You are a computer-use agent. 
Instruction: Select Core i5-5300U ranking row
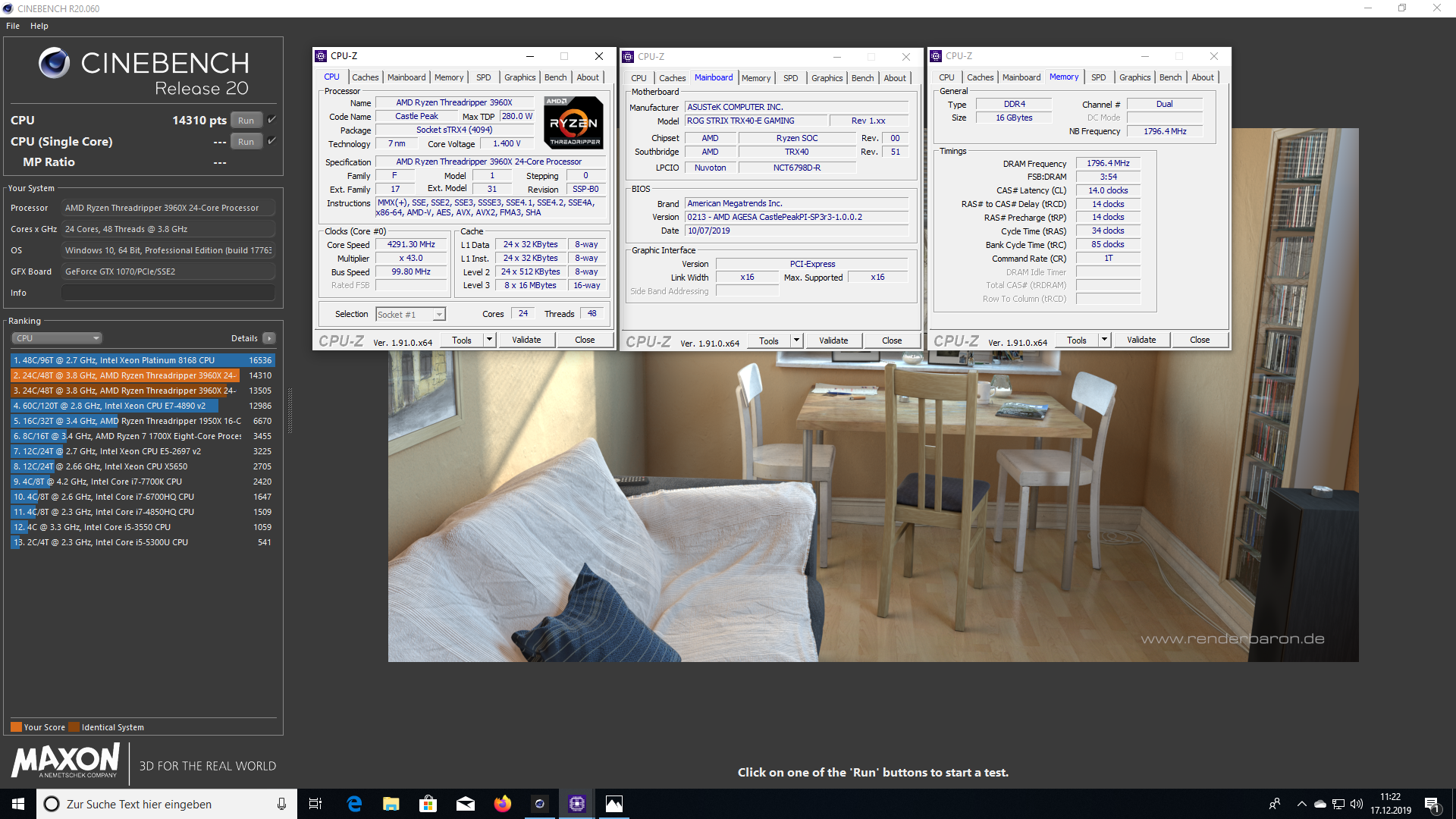pos(143,542)
